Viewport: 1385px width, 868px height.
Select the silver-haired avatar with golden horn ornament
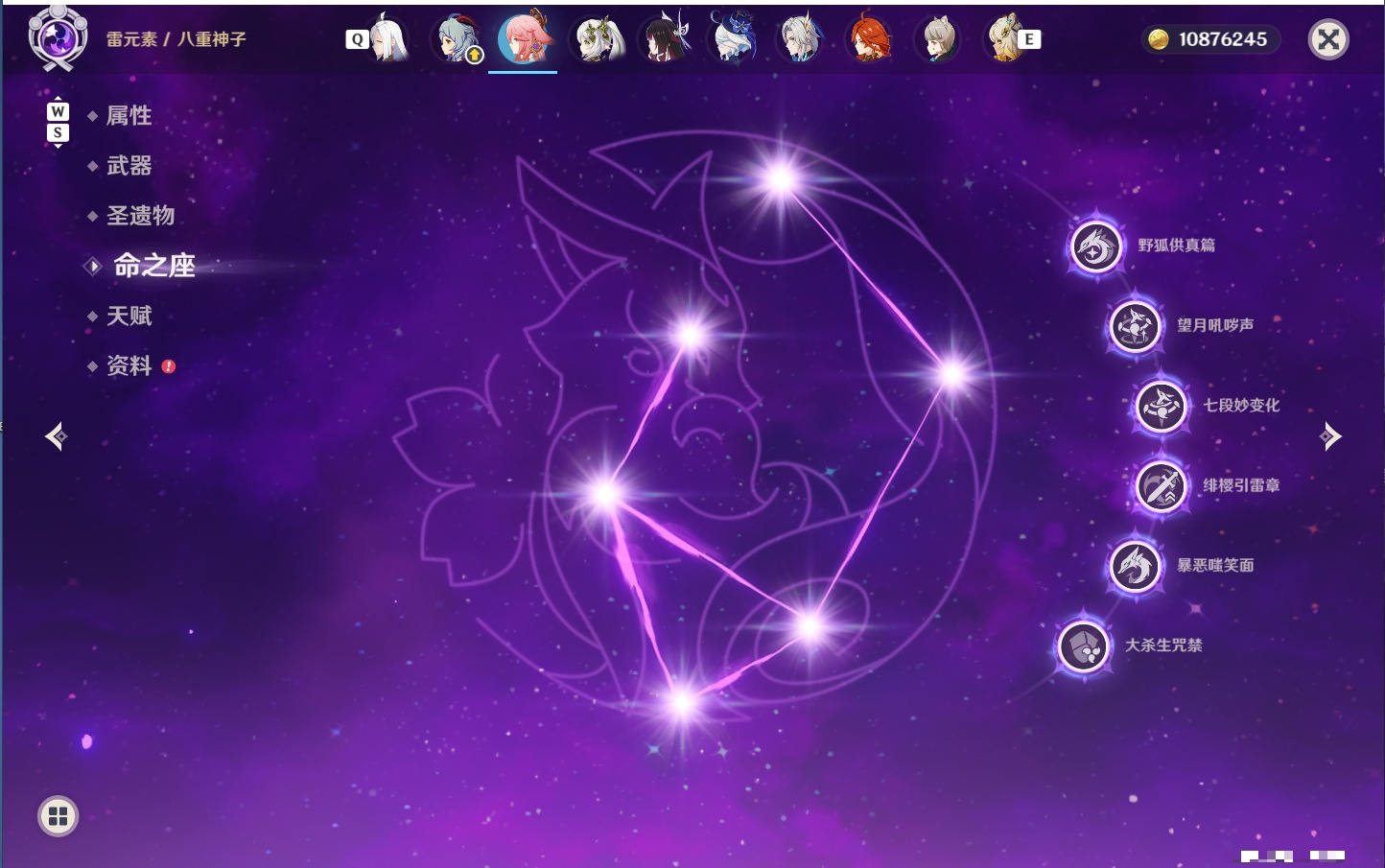pos(801,39)
